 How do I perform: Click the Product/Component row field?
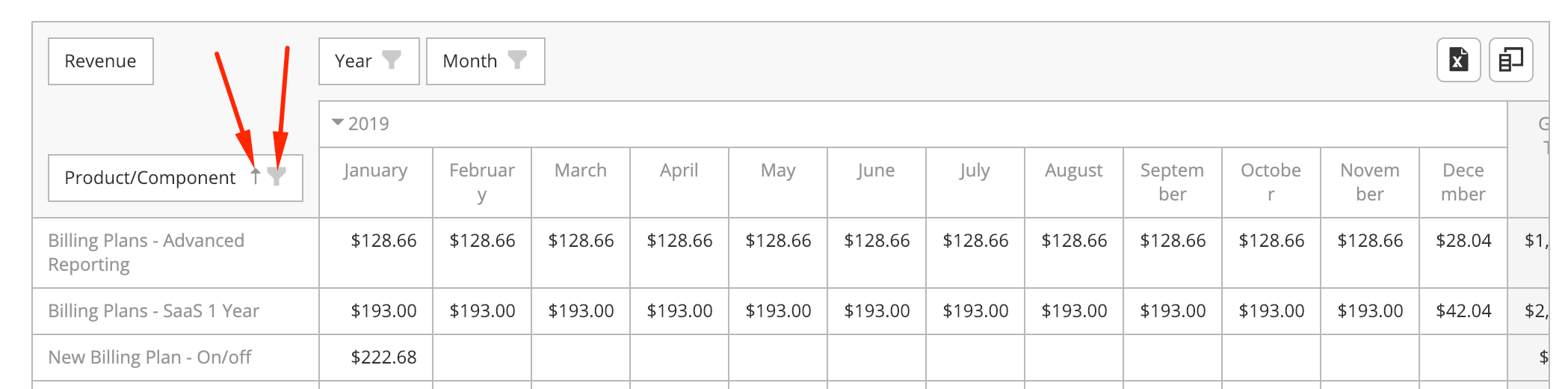tap(176, 178)
